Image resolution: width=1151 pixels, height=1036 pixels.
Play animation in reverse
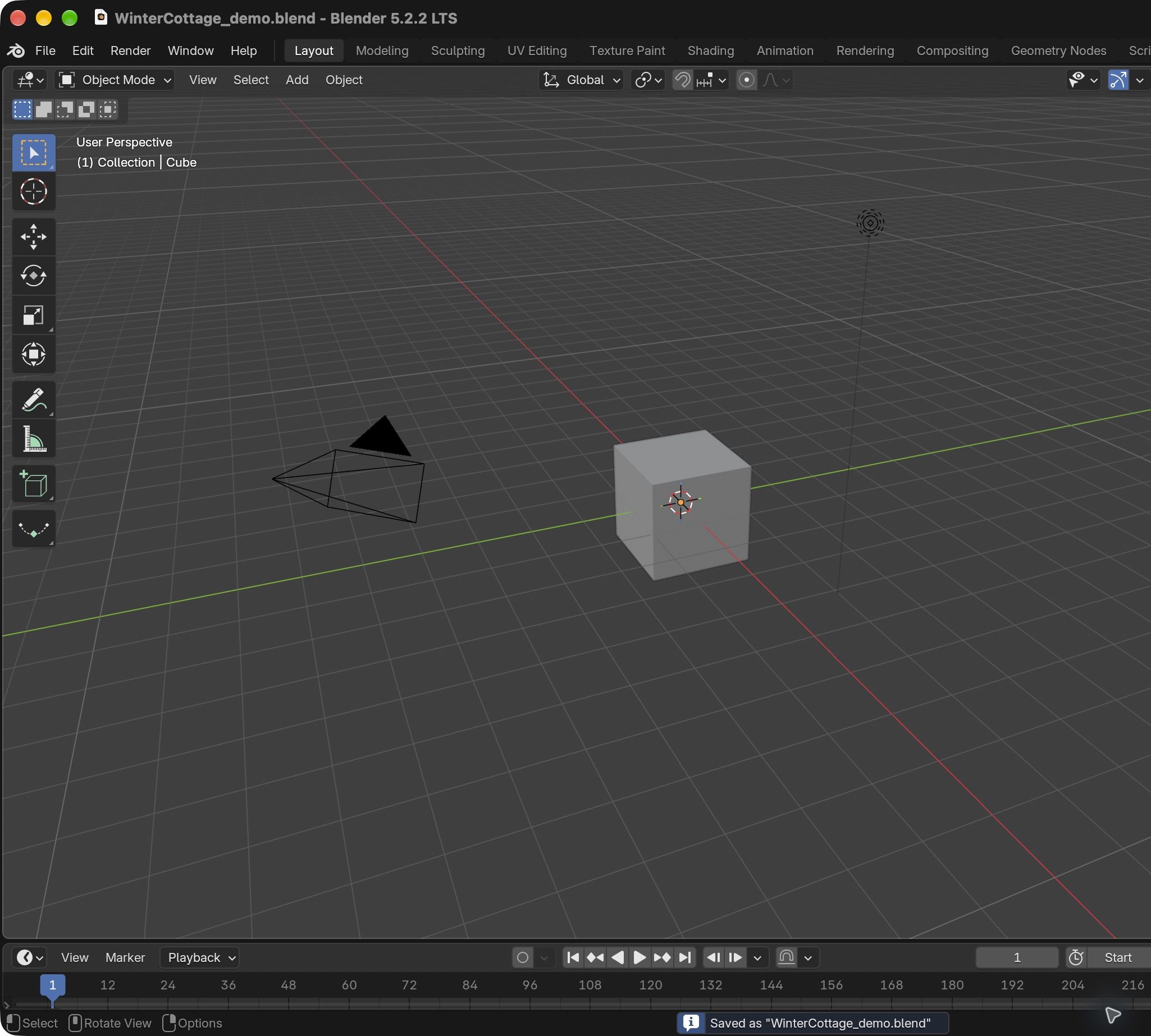[618, 957]
